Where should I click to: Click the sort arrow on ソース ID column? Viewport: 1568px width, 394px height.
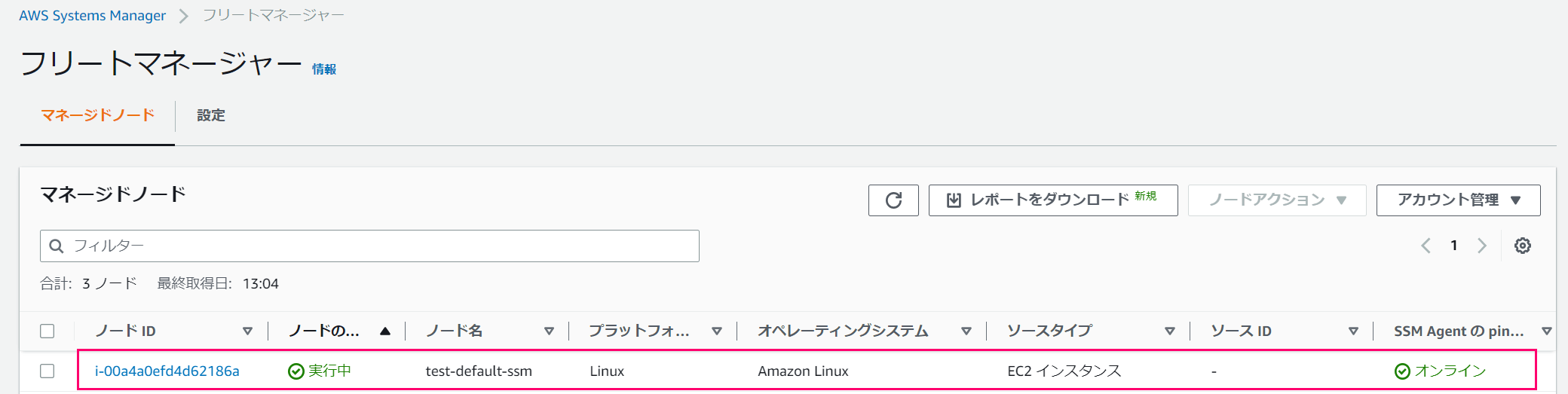tap(1353, 331)
